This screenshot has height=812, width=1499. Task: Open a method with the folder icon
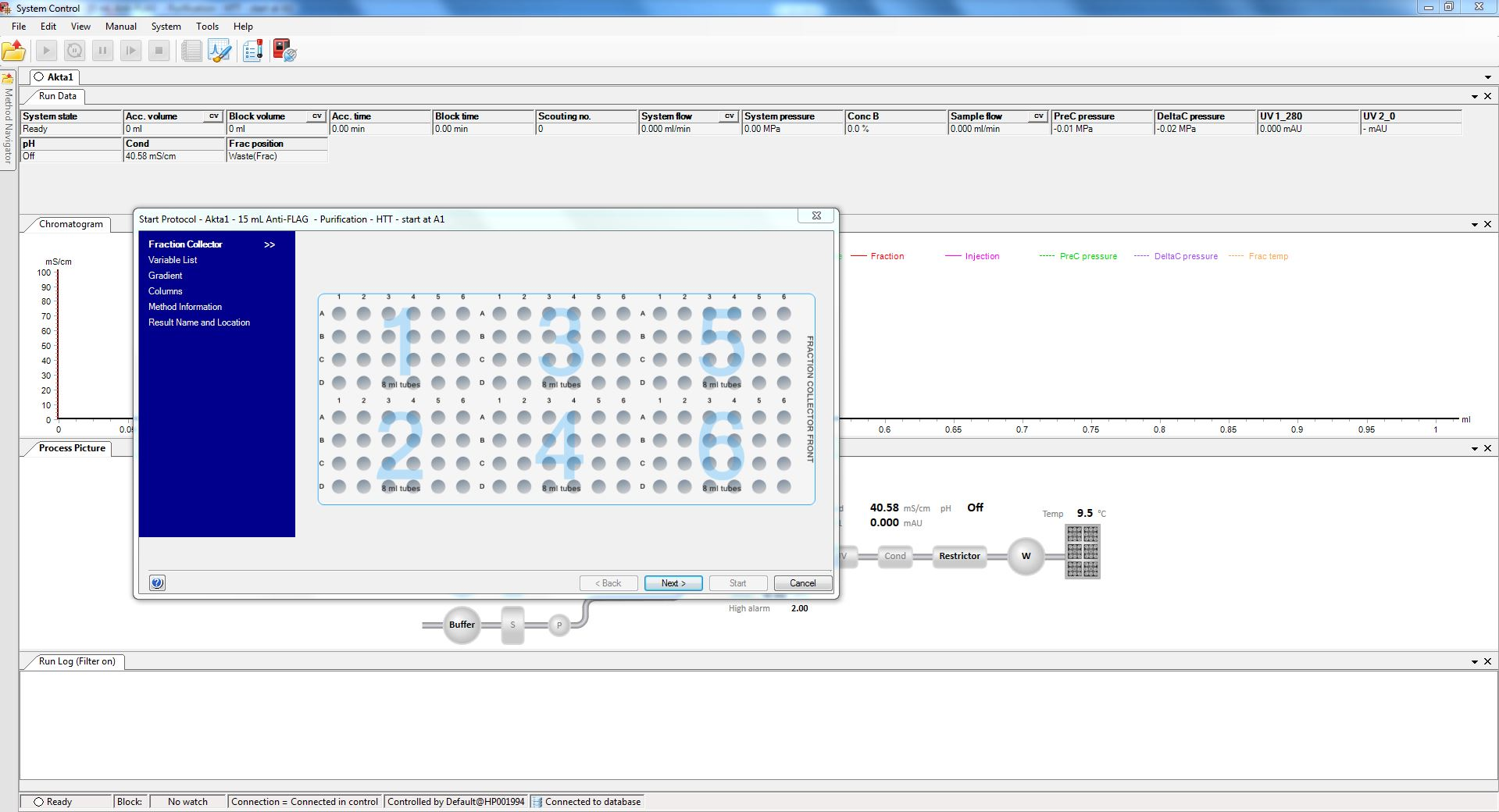(14, 52)
